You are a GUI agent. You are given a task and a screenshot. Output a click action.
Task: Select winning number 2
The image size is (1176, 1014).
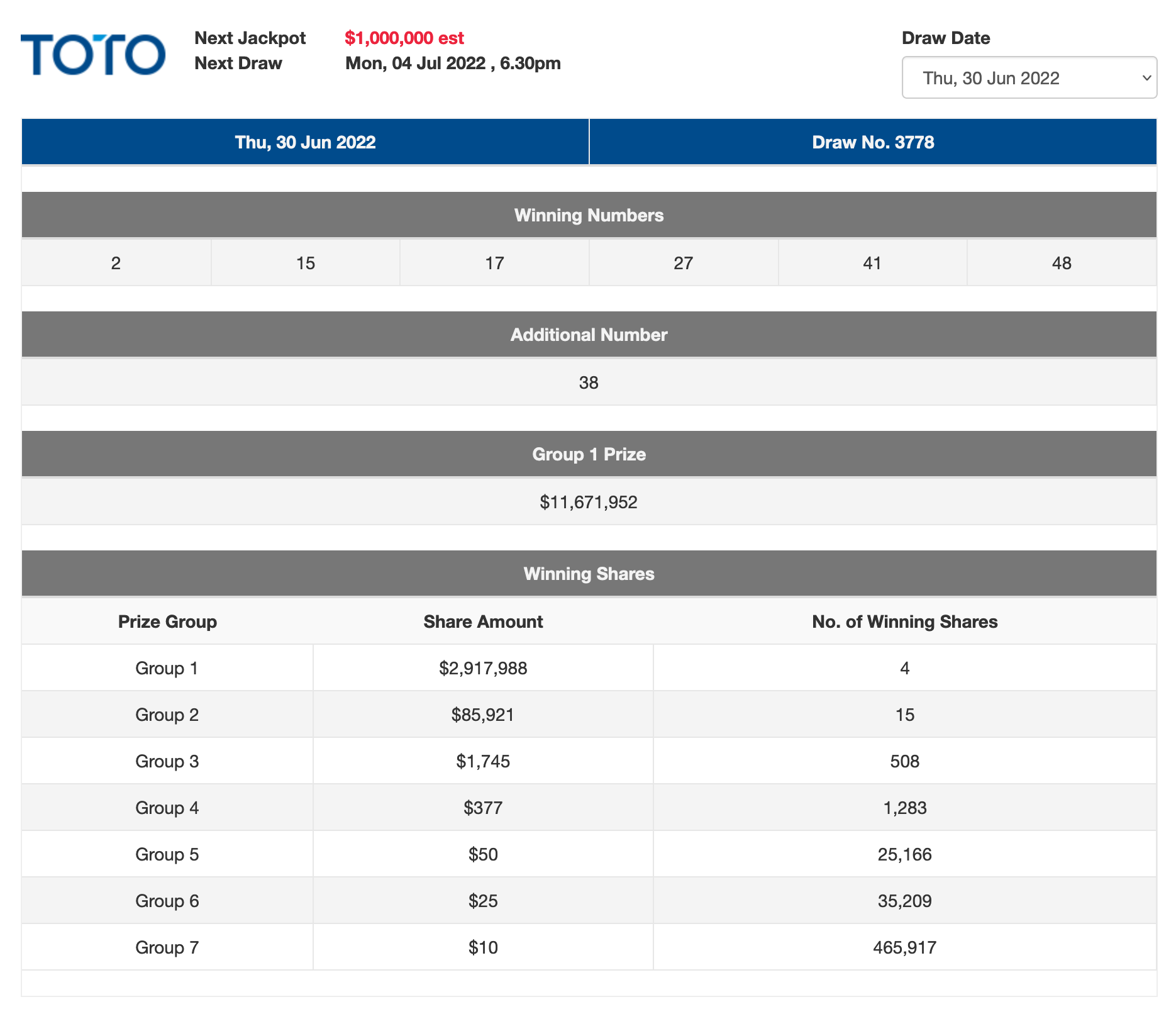click(x=116, y=263)
